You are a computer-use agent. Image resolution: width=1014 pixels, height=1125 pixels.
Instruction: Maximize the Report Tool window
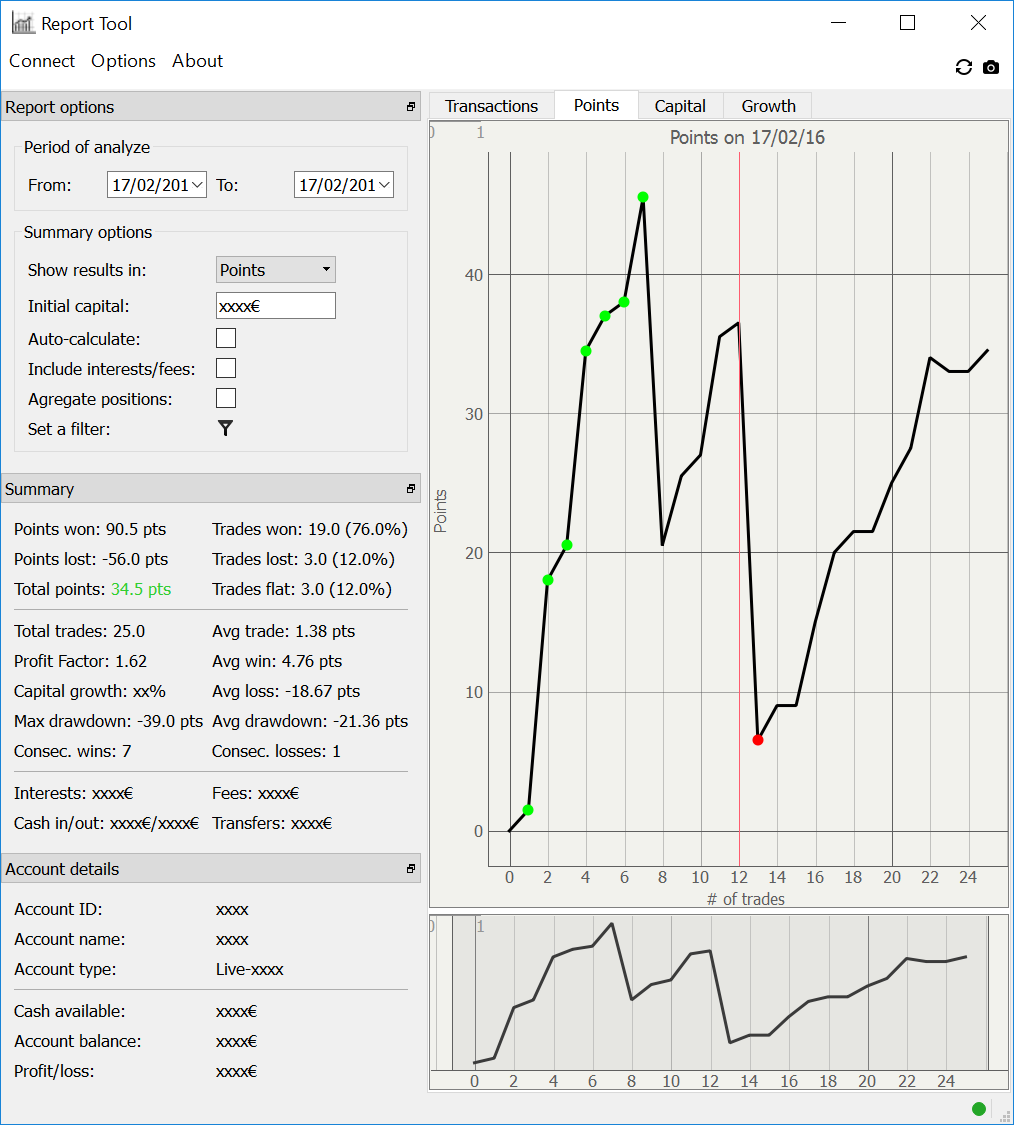(x=908, y=23)
